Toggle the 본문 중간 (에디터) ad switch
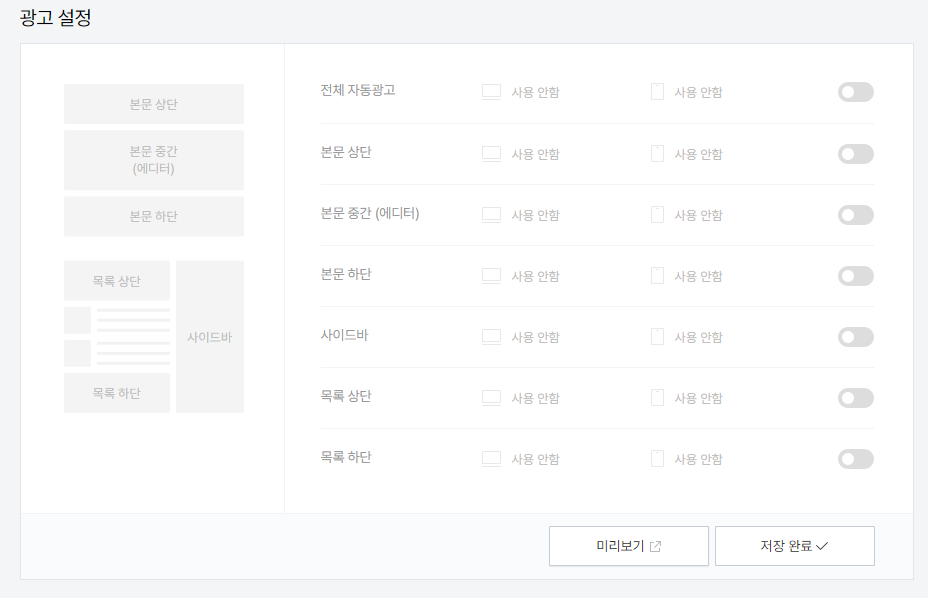Screen dimensions: 928x598 pyautogui.click(x=855, y=215)
